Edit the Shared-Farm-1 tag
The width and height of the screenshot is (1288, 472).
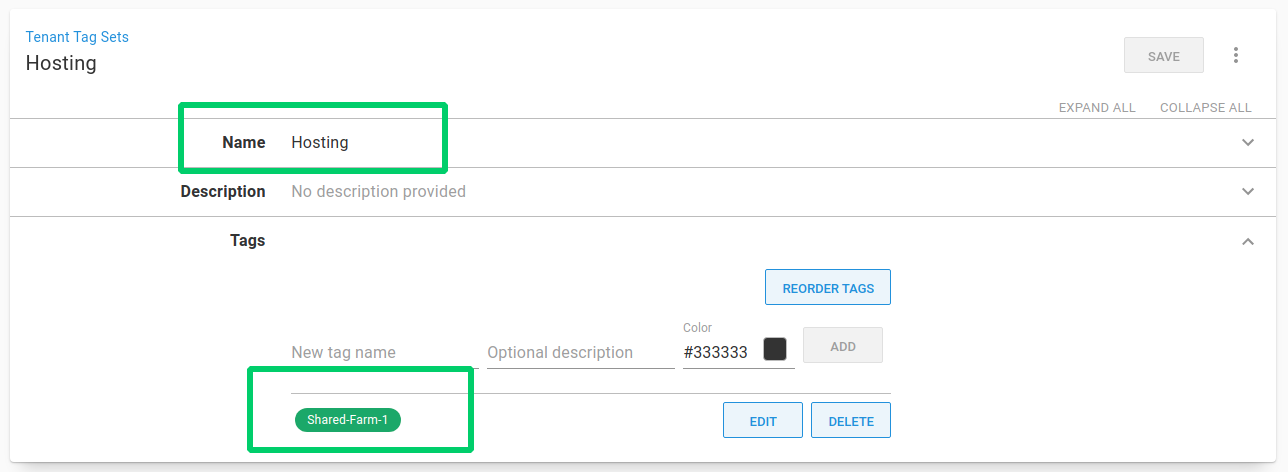[763, 421]
